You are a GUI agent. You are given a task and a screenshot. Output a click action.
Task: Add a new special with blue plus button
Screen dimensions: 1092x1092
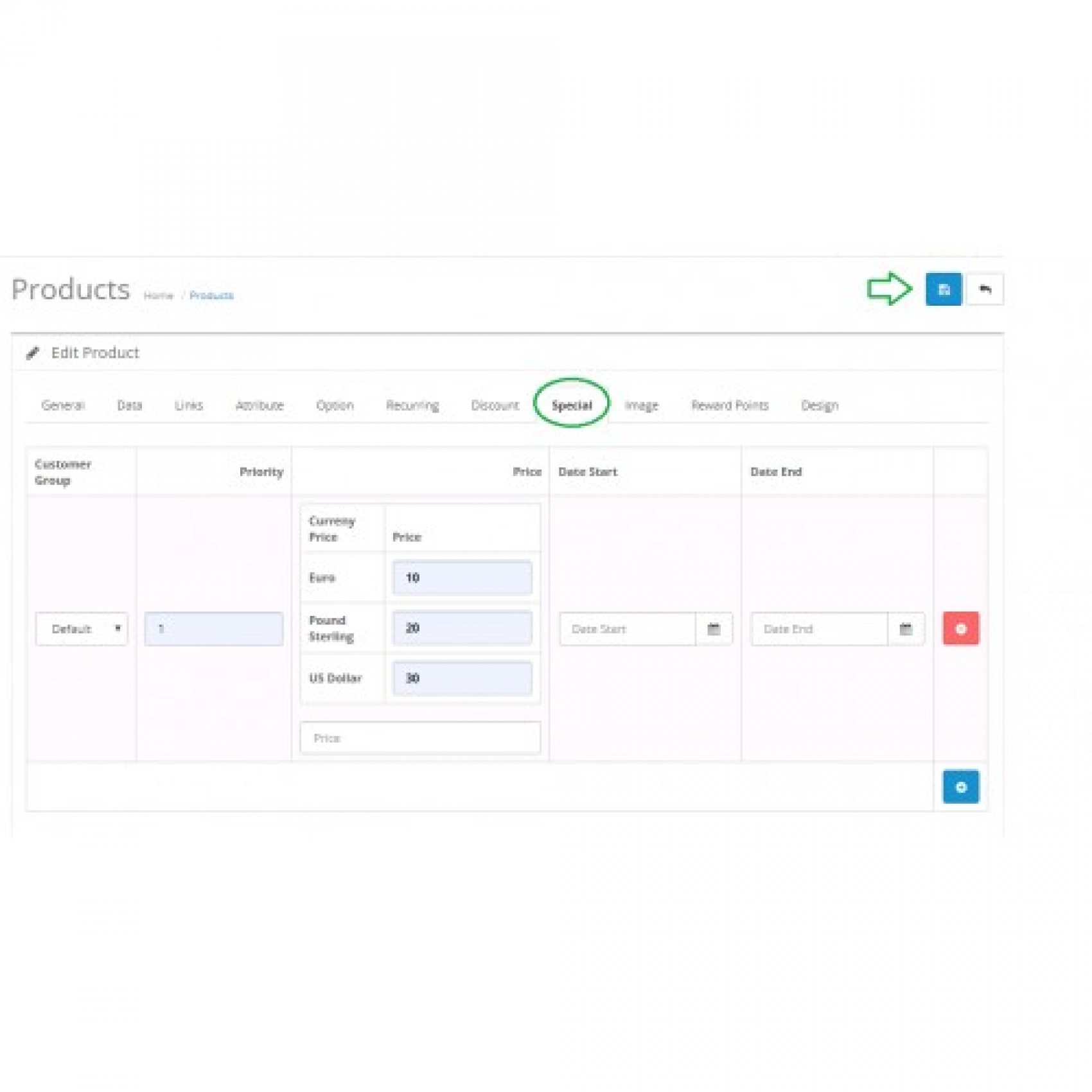[x=960, y=786]
